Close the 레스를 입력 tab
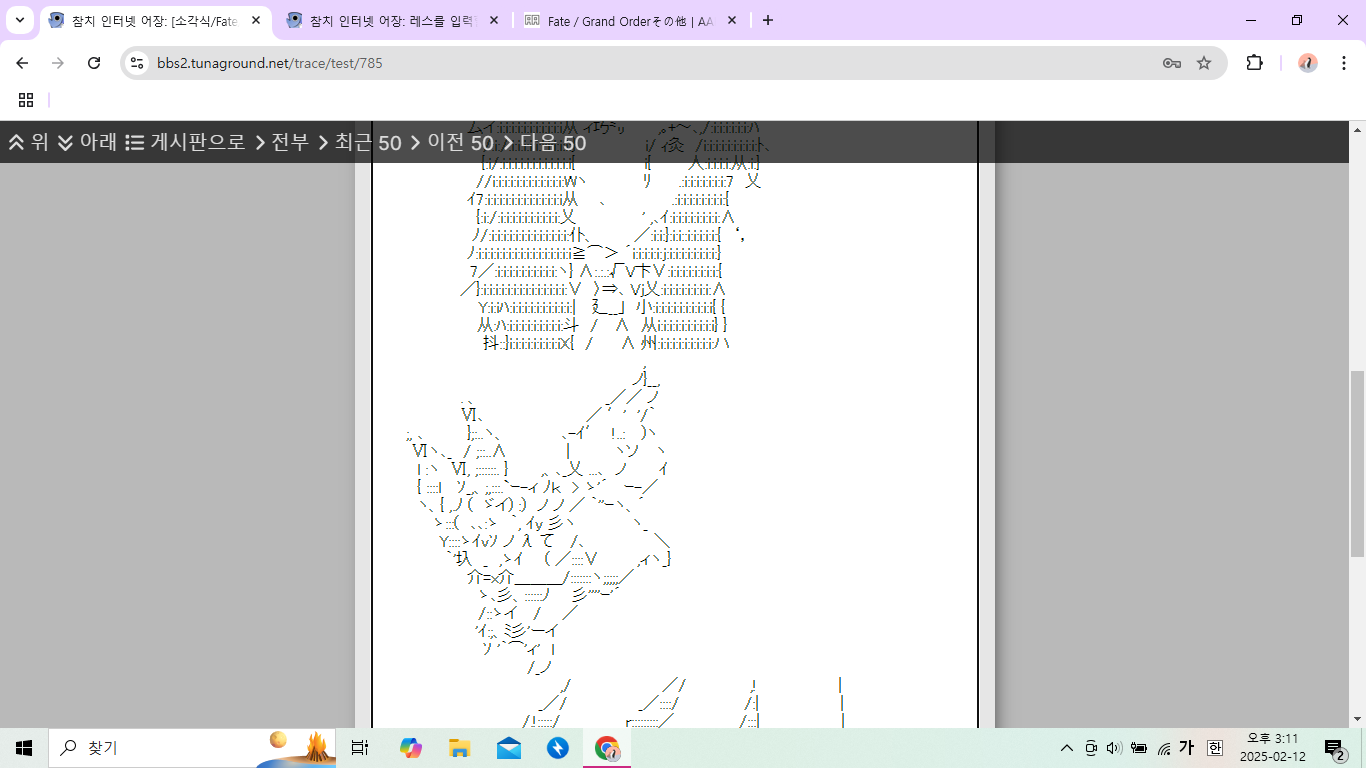This screenshot has height=768, width=1366. coord(493,20)
